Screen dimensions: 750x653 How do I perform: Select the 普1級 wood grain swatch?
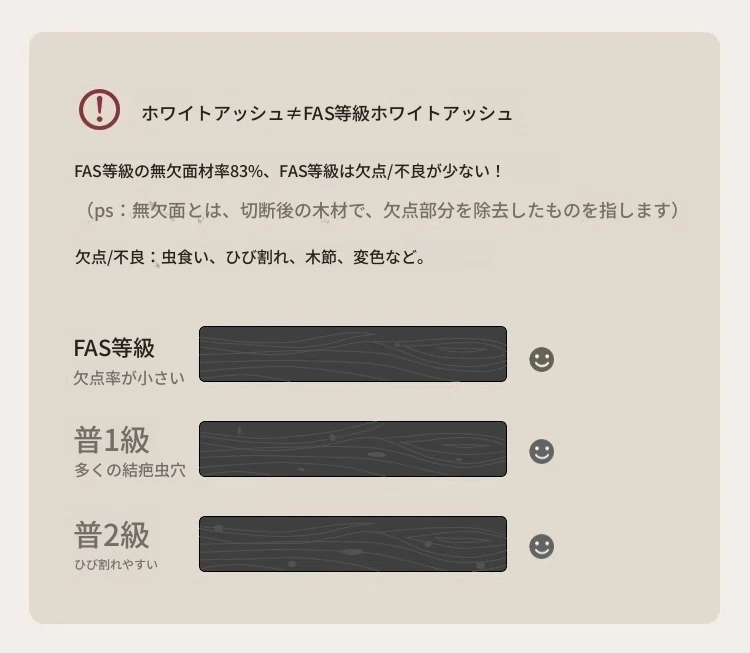coord(352,449)
